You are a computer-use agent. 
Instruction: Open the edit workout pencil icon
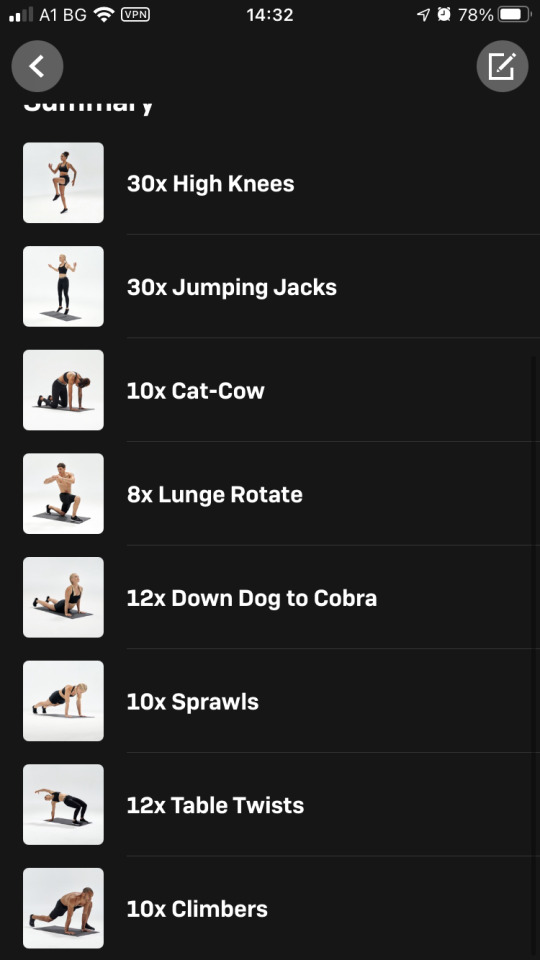(503, 66)
